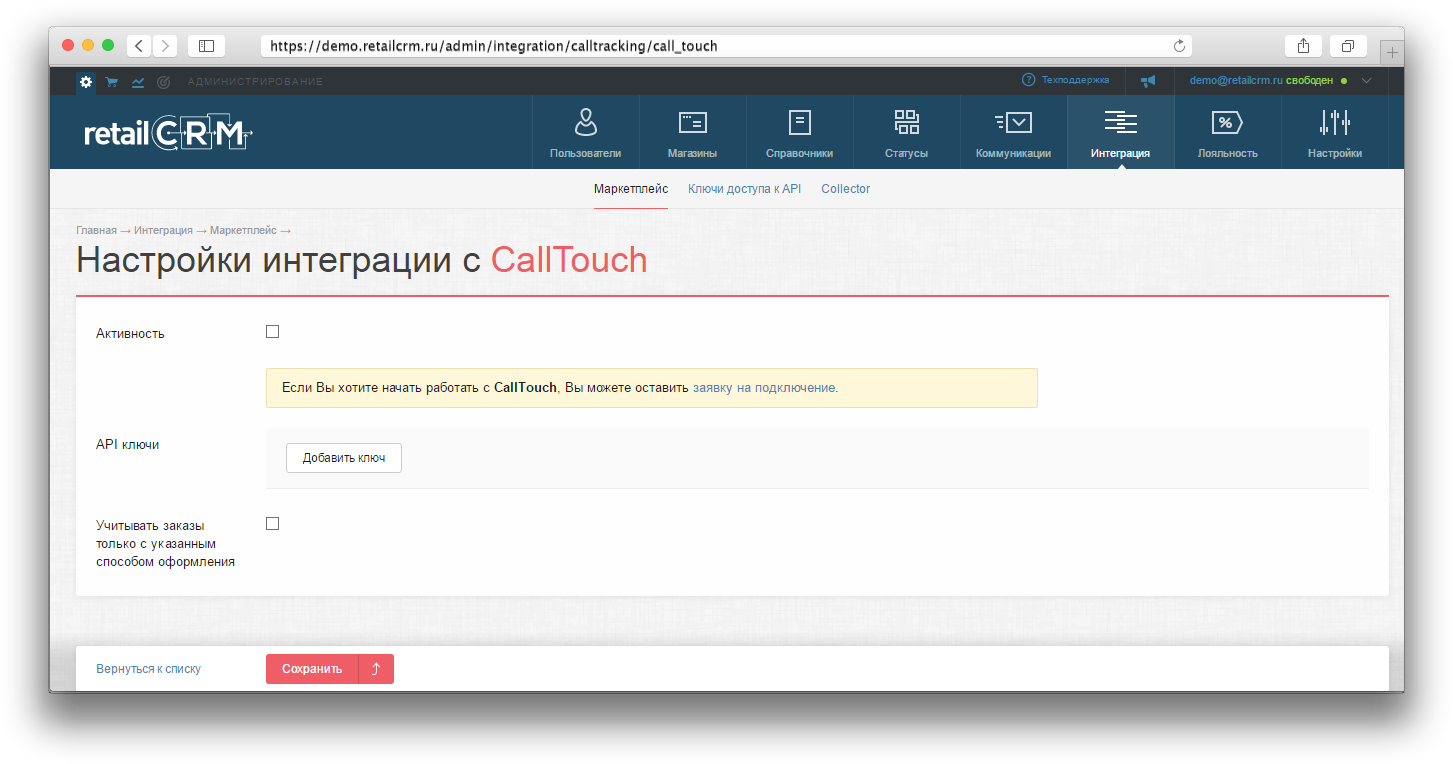Select the Магазины section icon
The height and width of the screenshot is (764, 1453).
click(x=692, y=122)
